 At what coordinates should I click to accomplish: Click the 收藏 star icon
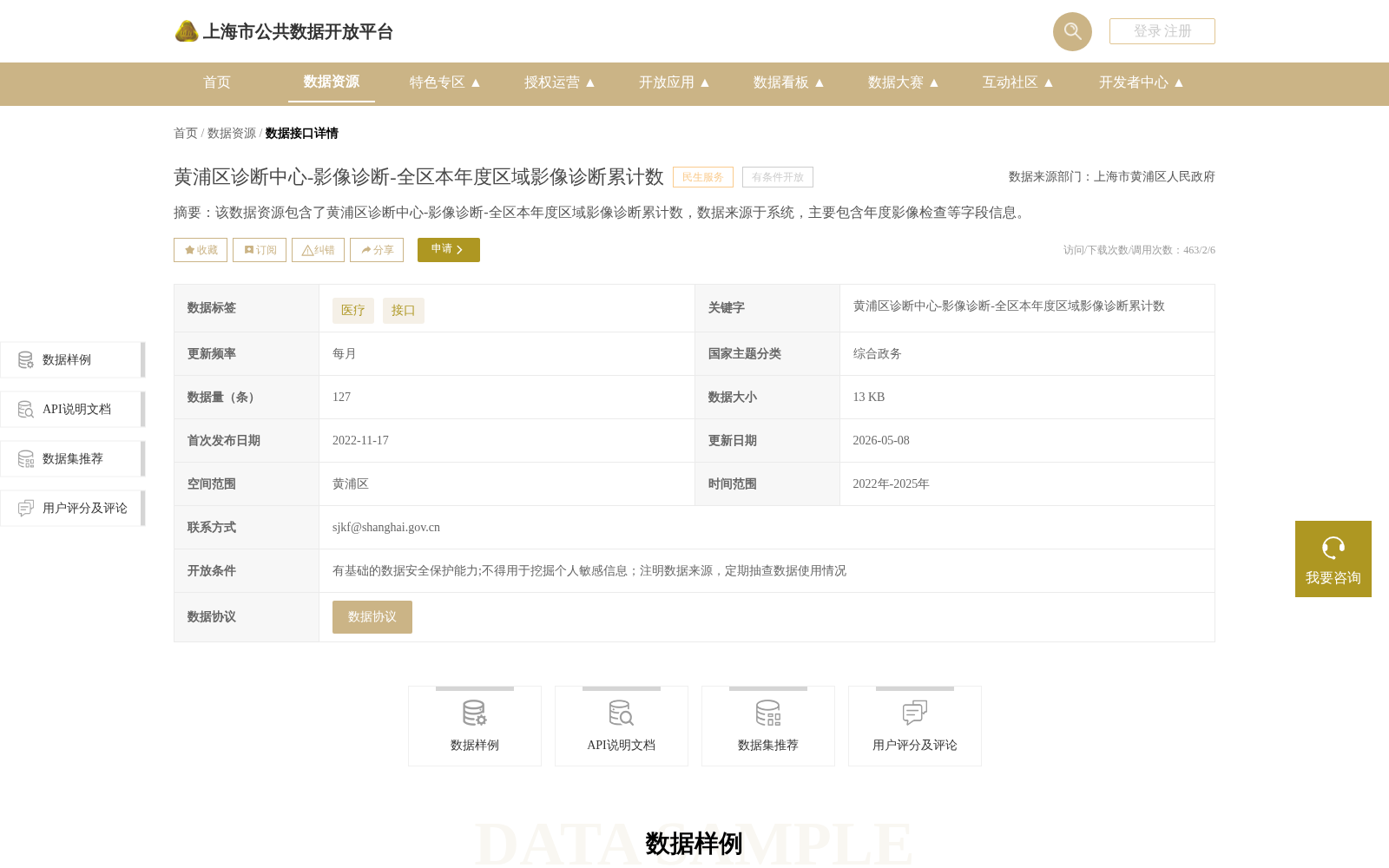(x=189, y=250)
